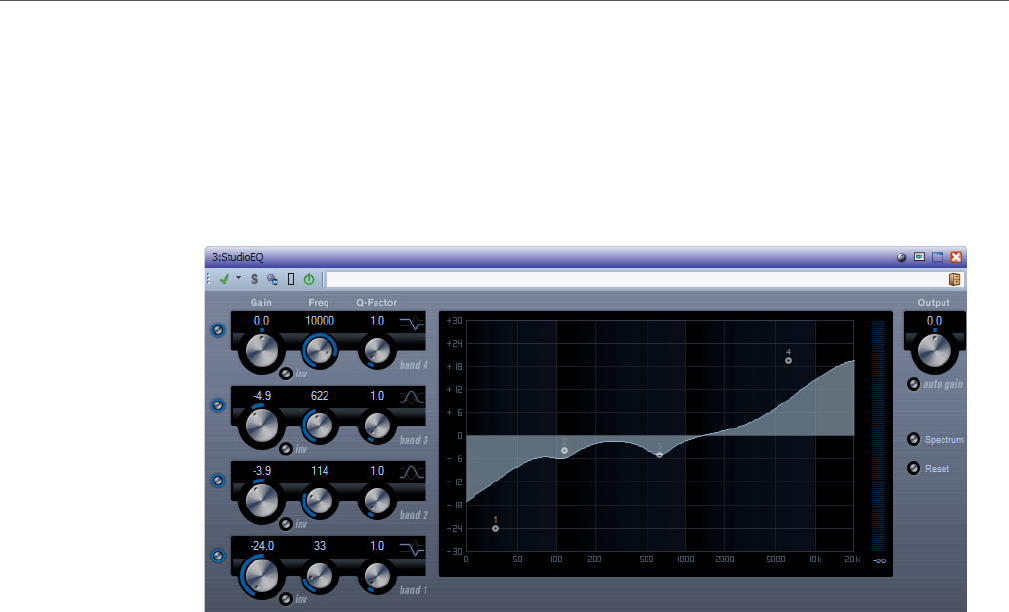Viewport: 1009px width, 612px height.
Task: Click the band 2 Freq knob
Action: point(319,501)
